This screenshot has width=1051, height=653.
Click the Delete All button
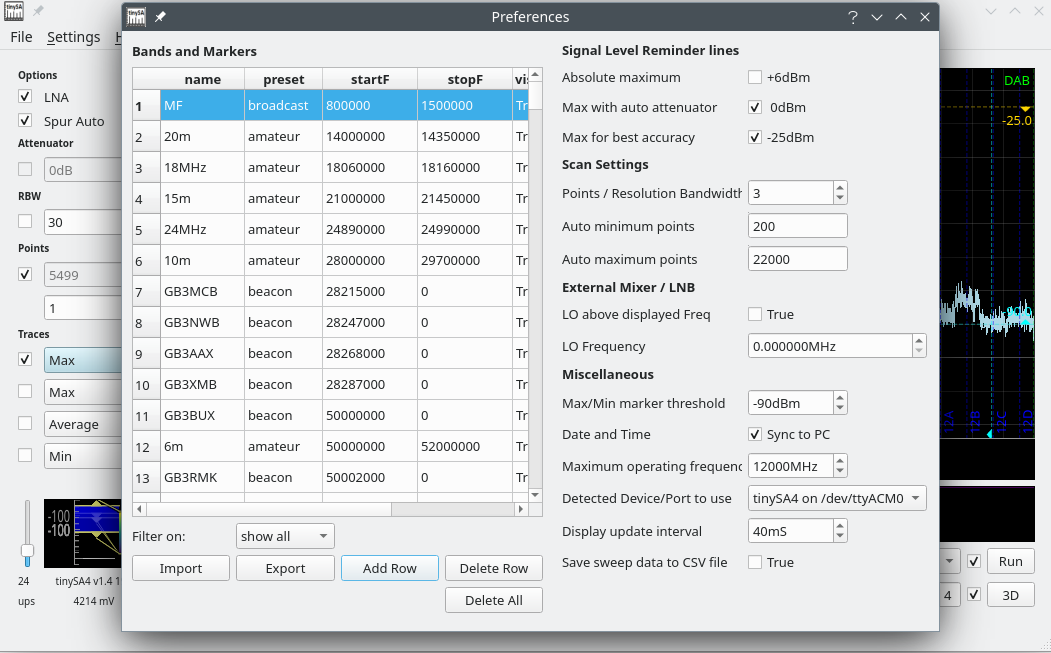tap(494, 601)
